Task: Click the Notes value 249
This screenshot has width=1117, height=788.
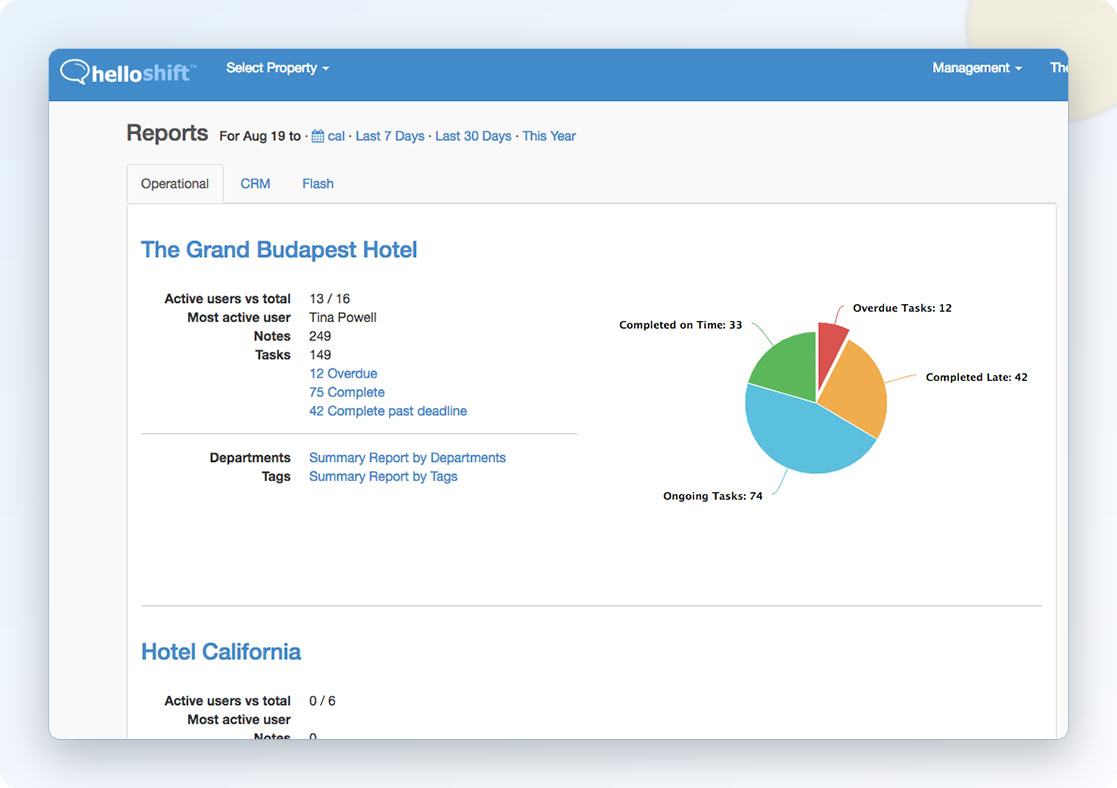Action: 320,336
